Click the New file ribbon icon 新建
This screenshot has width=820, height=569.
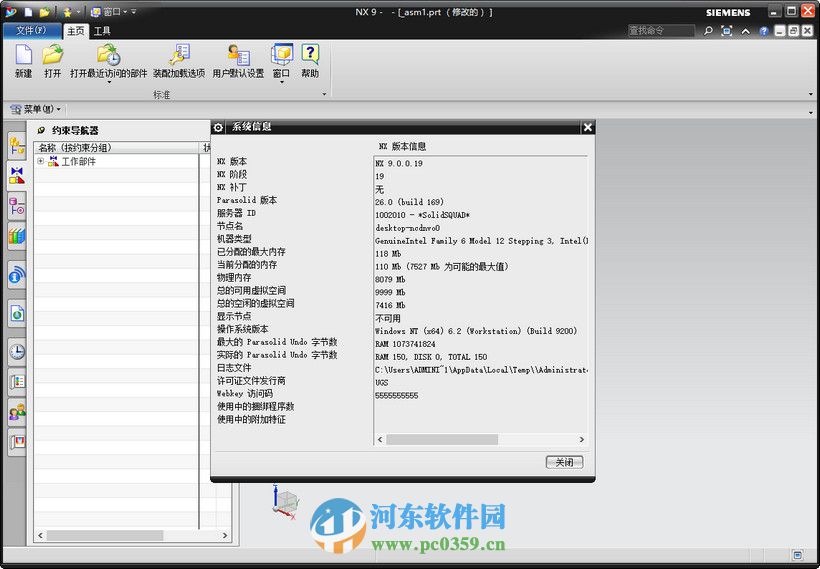click(x=24, y=61)
